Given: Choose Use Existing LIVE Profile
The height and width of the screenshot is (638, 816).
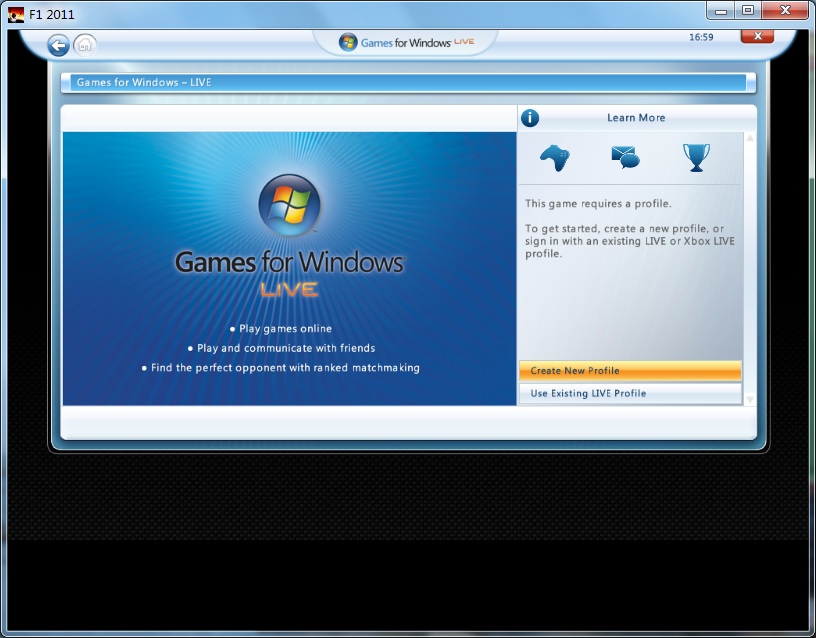Looking at the screenshot, I should pos(630,393).
